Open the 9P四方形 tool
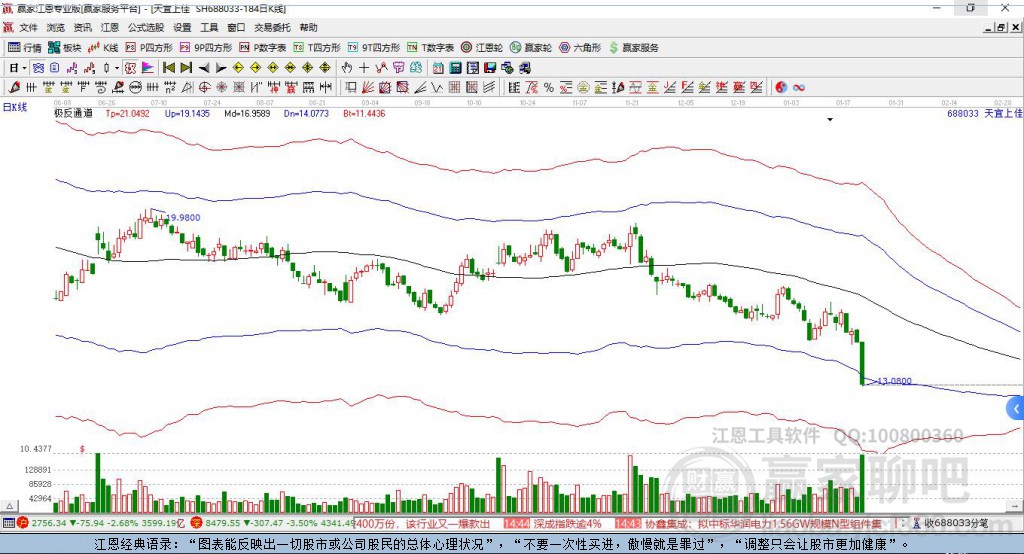Screen dimensions: 1024x554 point(206,48)
